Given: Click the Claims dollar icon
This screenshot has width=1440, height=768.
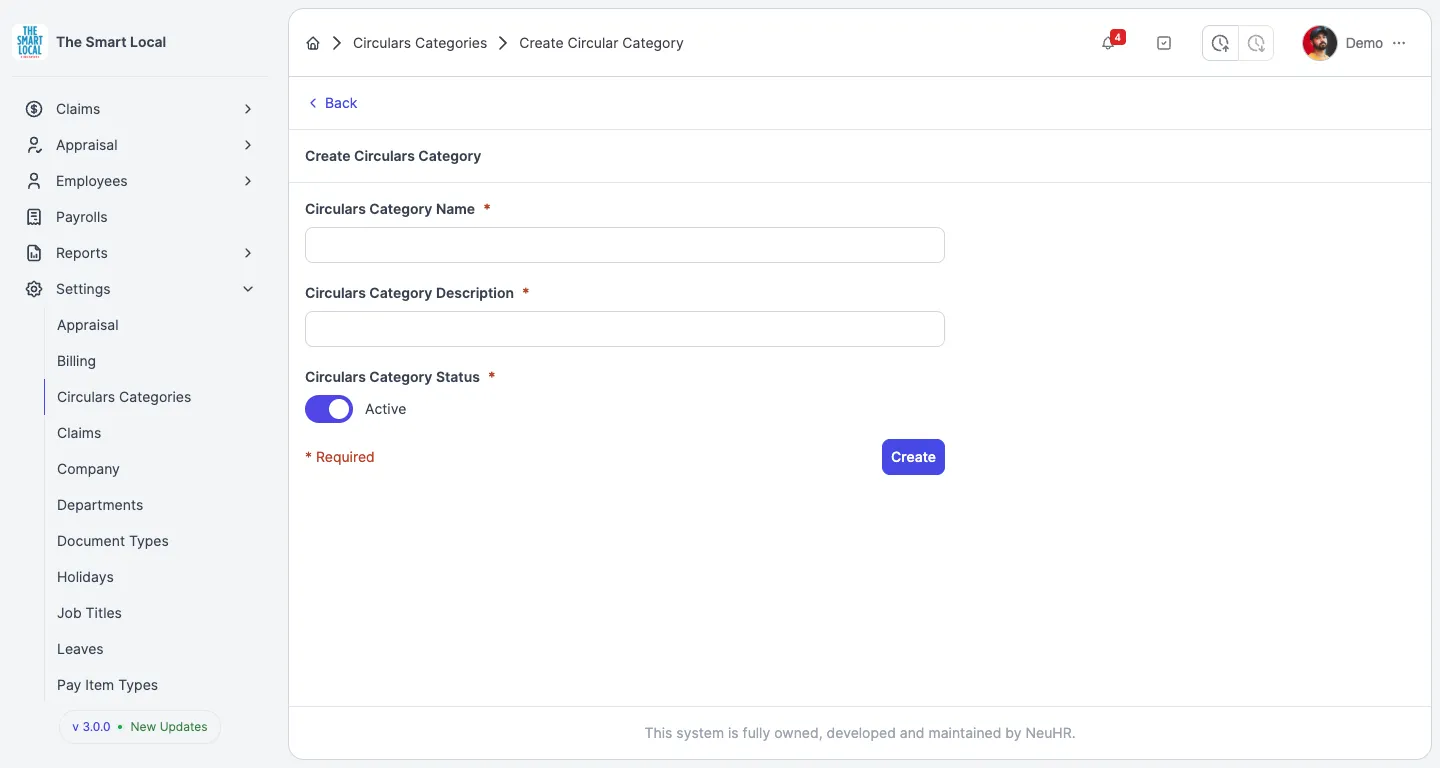Looking at the screenshot, I should 34,109.
